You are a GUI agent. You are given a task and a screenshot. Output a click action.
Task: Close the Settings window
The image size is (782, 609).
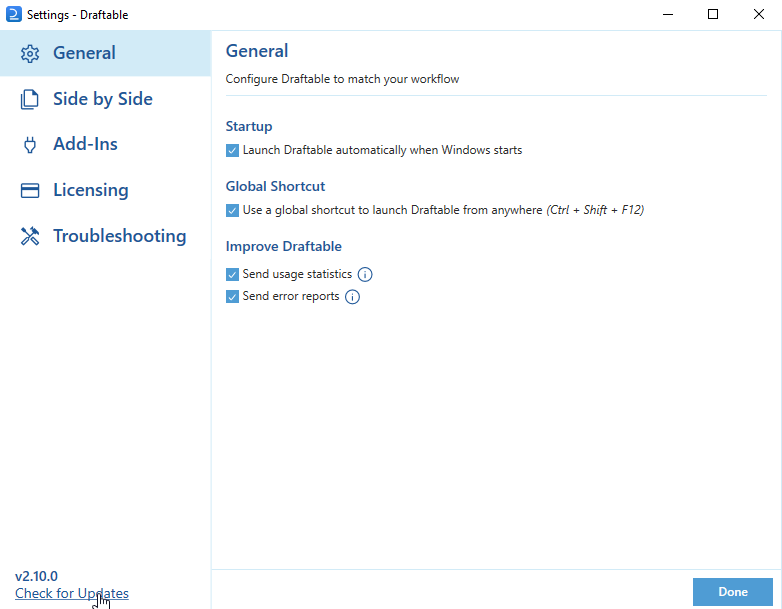(x=759, y=14)
